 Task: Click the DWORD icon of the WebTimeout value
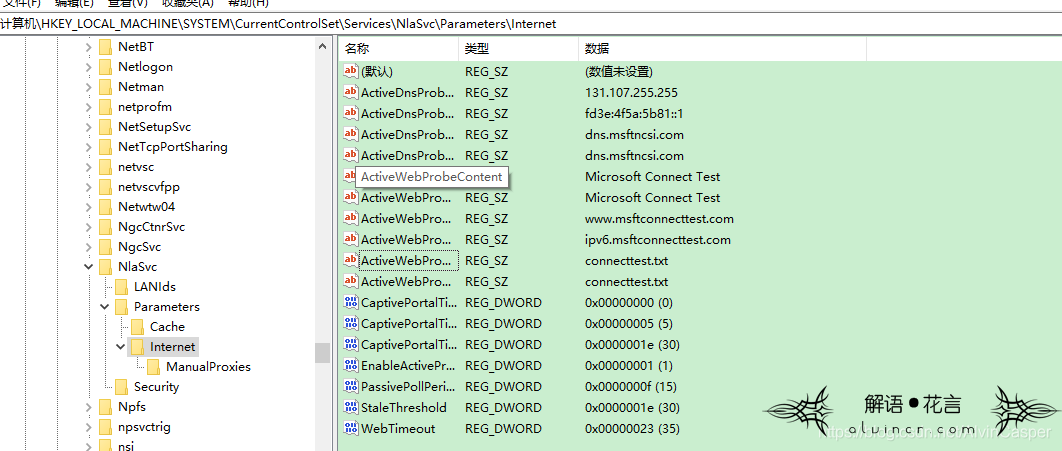point(351,428)
